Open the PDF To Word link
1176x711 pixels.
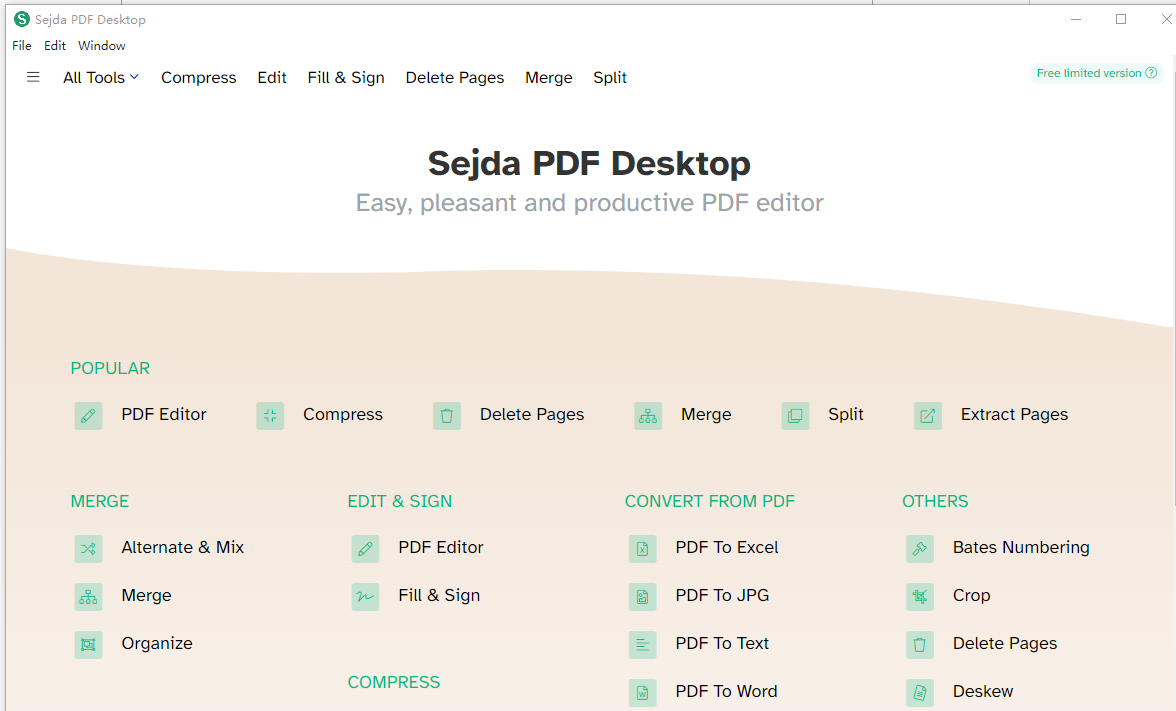[x=726, y=692]
